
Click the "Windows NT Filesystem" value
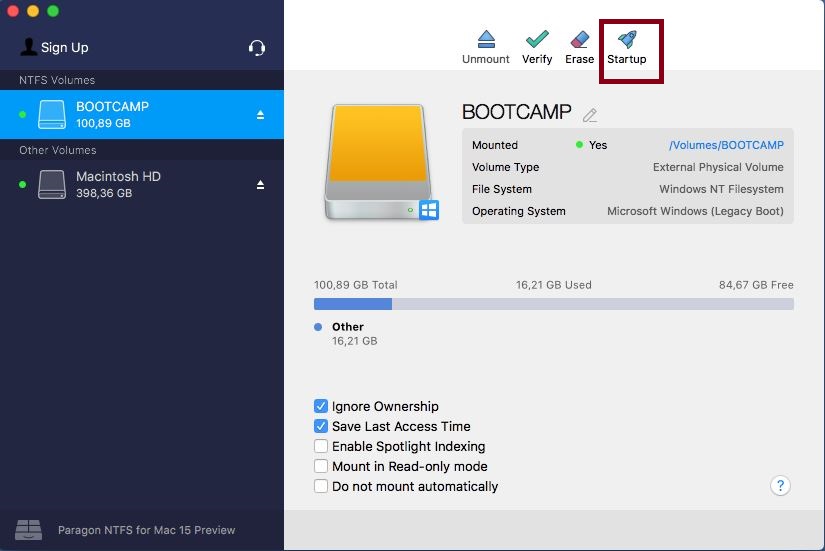[x=721, y=189]
